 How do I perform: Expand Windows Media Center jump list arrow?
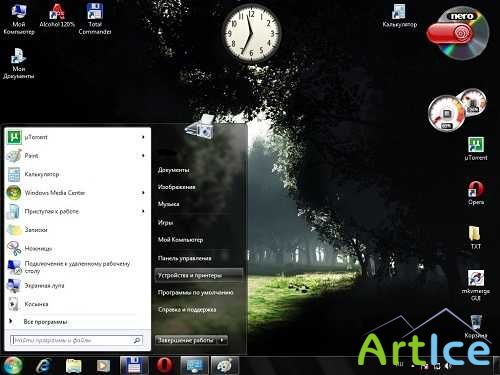pyautogui.click(x=143, y=193)
